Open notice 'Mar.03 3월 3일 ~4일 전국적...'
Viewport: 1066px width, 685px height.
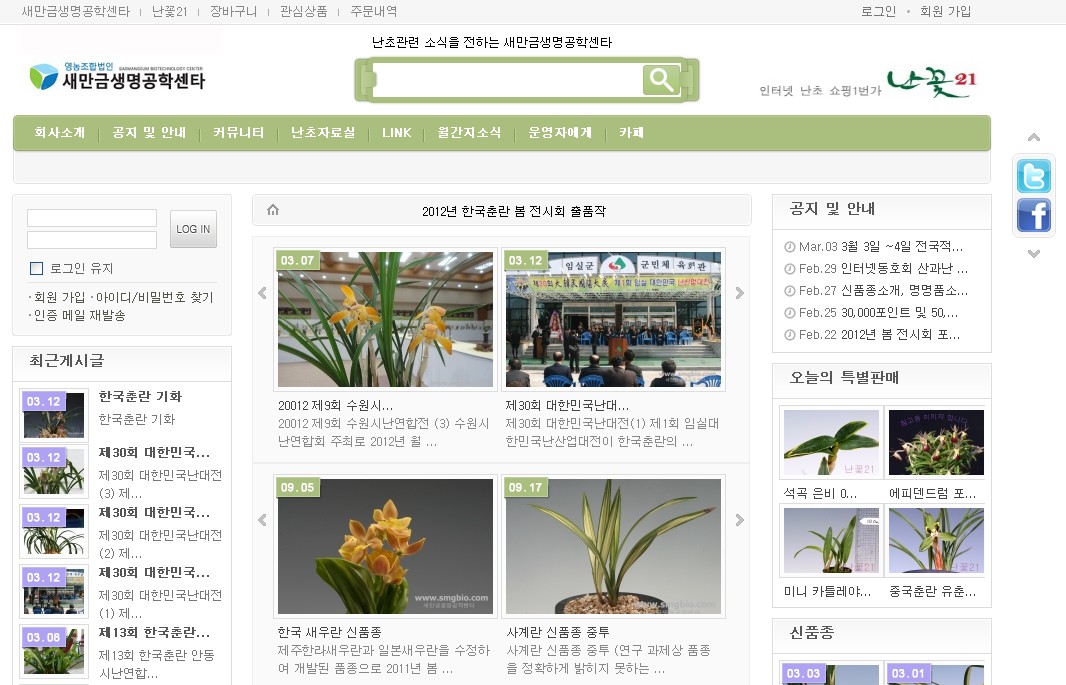click(880, 246)
